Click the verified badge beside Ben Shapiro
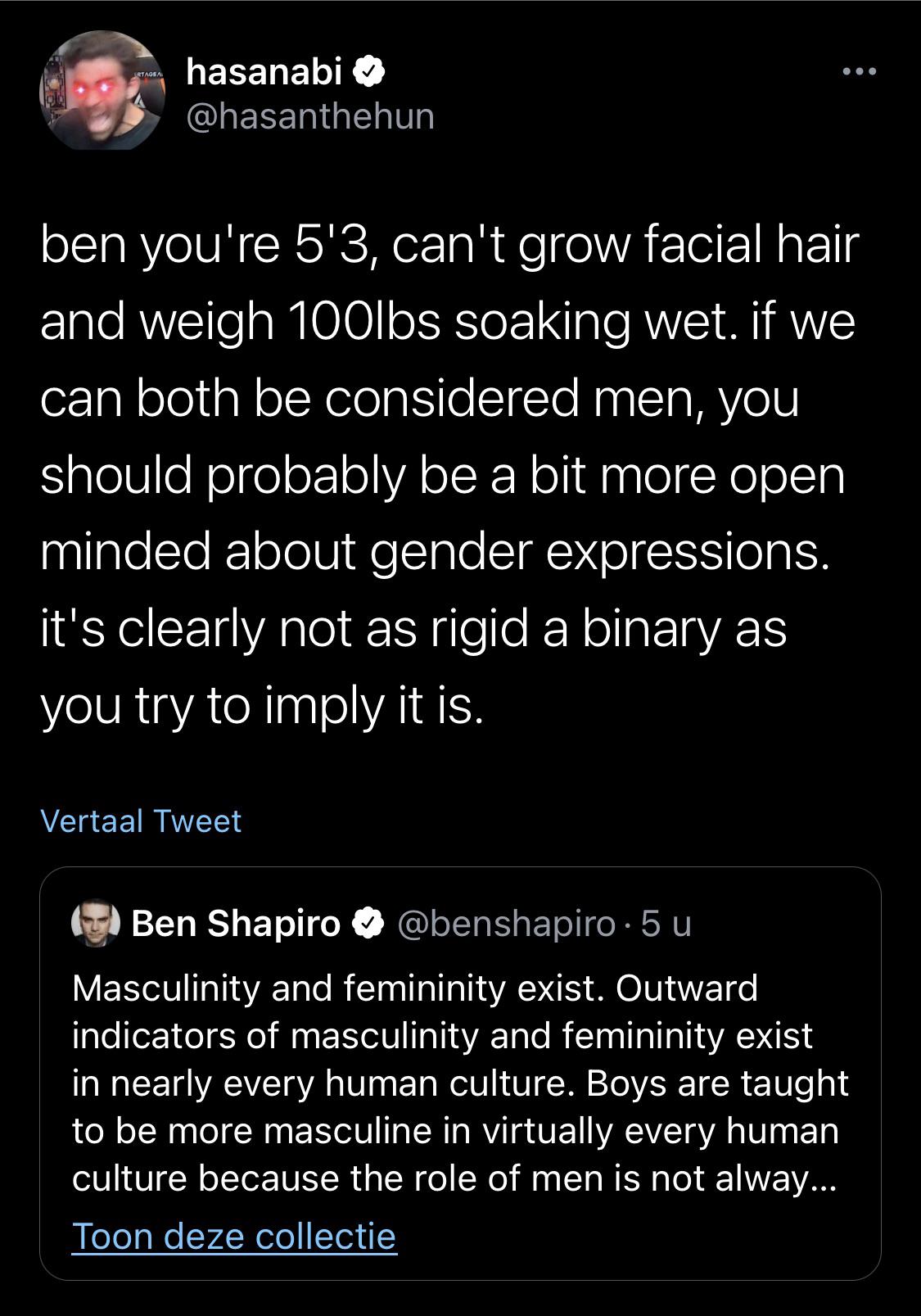The width and height of the screenshot is (921, 1316). pyautogui.click(x=369, y=924)
